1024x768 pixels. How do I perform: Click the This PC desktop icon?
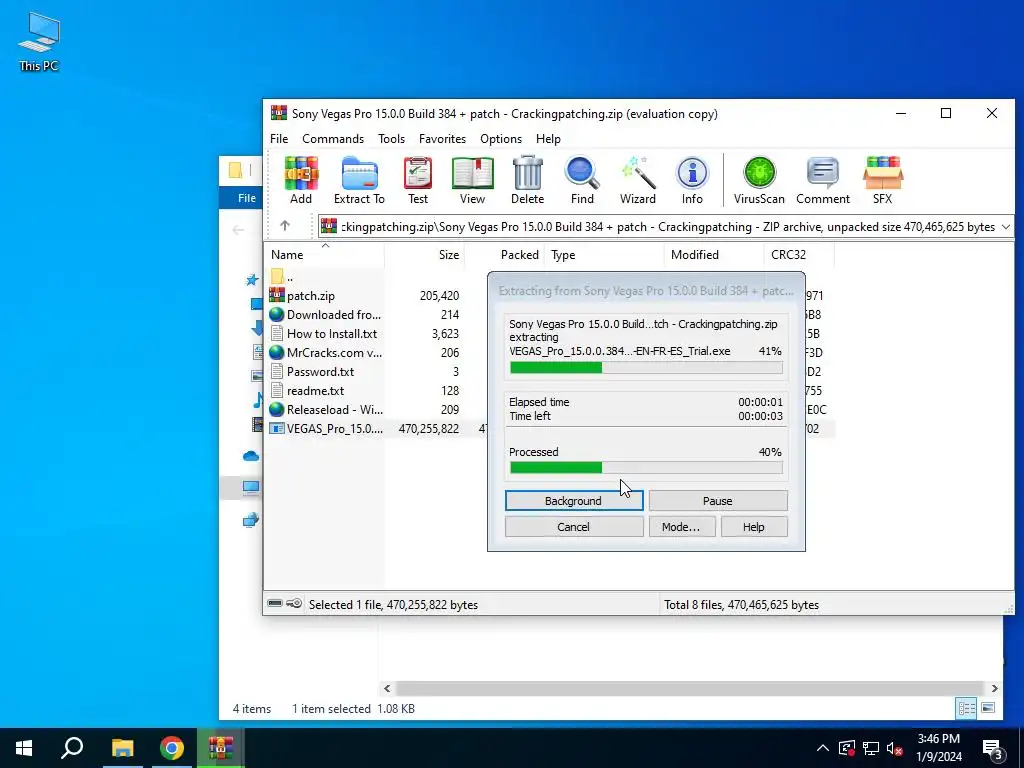coord(39,41)
